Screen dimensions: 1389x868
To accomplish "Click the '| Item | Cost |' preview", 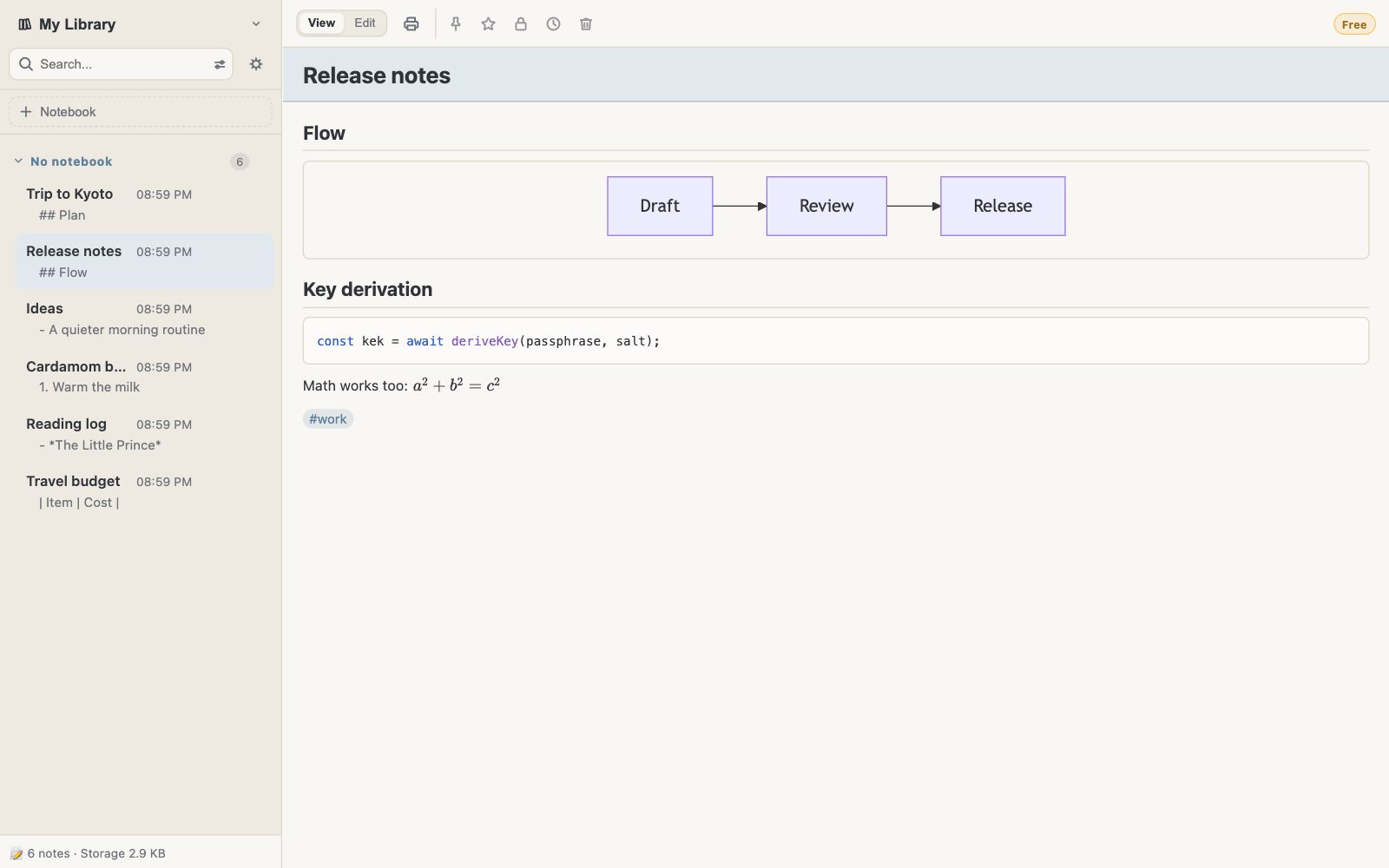I will (79, 503).
